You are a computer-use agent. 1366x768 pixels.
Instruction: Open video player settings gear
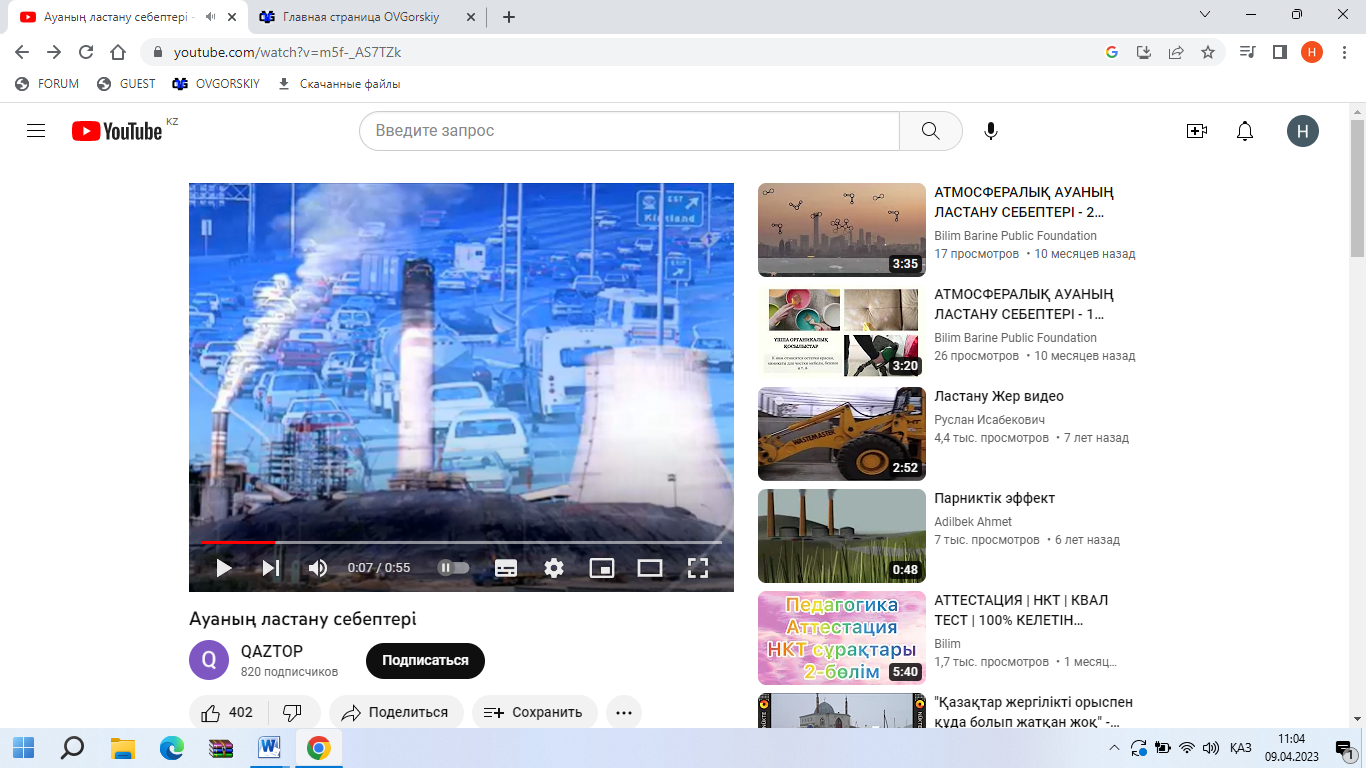[x=554, y=568]
